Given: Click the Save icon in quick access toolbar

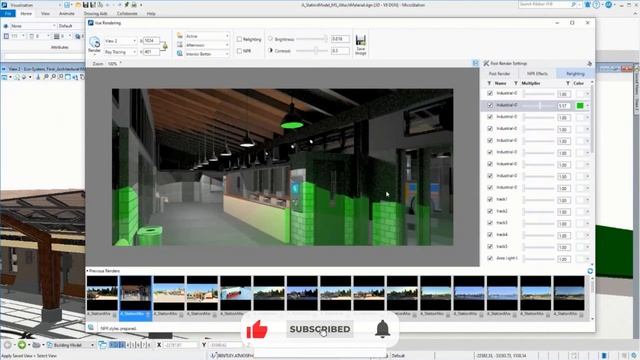Looking at the screenshot, I should point(85,5).
